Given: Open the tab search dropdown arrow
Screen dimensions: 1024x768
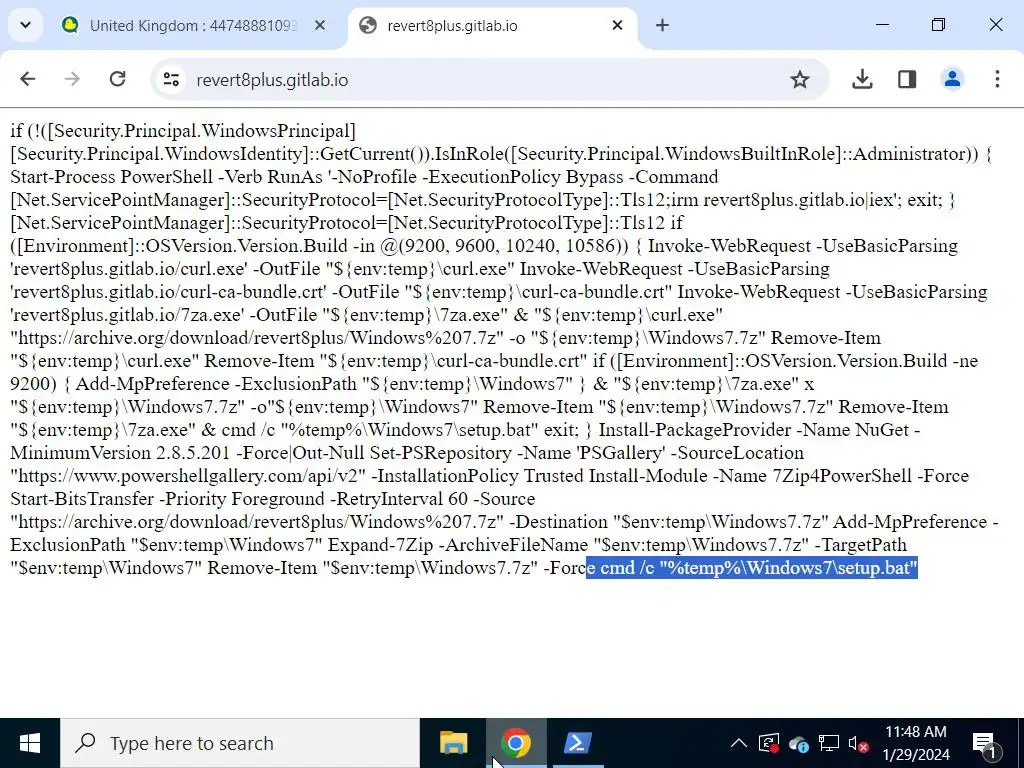Looking at the screenshot, I should [25, 25].
